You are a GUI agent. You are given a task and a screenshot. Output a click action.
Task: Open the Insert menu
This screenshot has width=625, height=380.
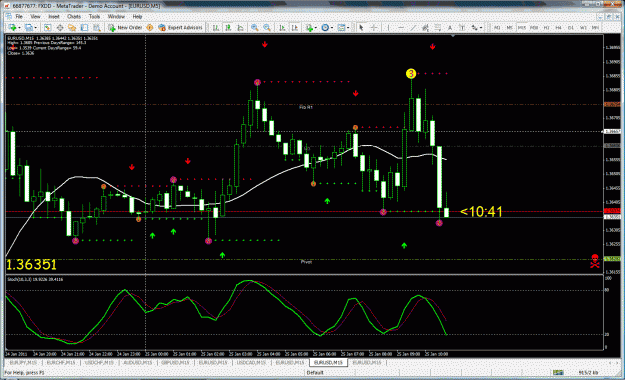pyautogui.click(x=54, y=17)
